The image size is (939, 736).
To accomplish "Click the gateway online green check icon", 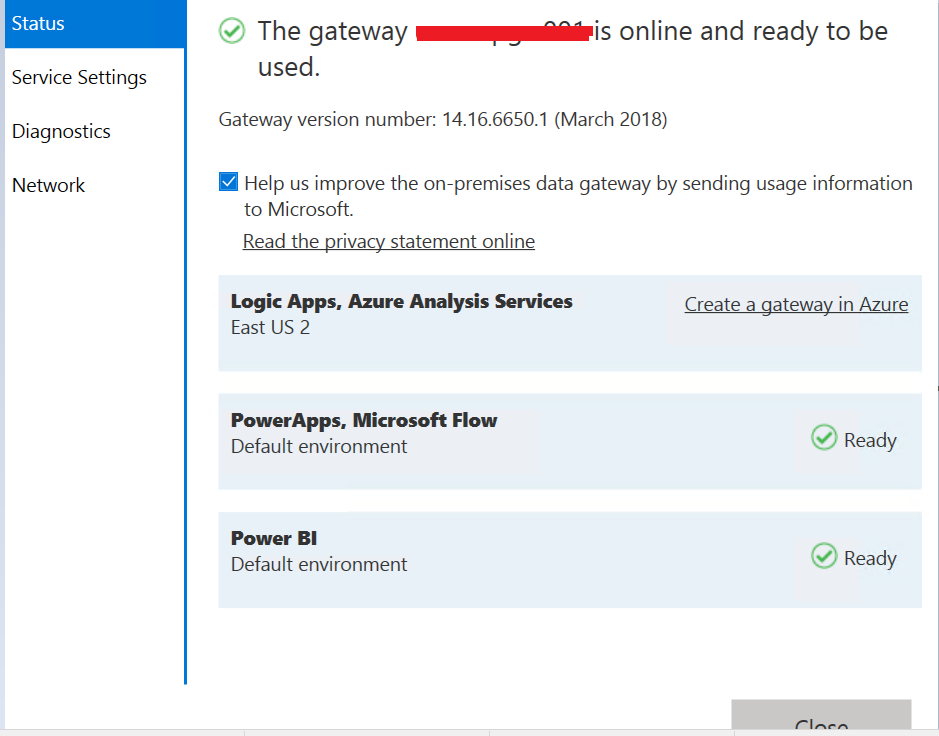I will [x=232, y=31].
